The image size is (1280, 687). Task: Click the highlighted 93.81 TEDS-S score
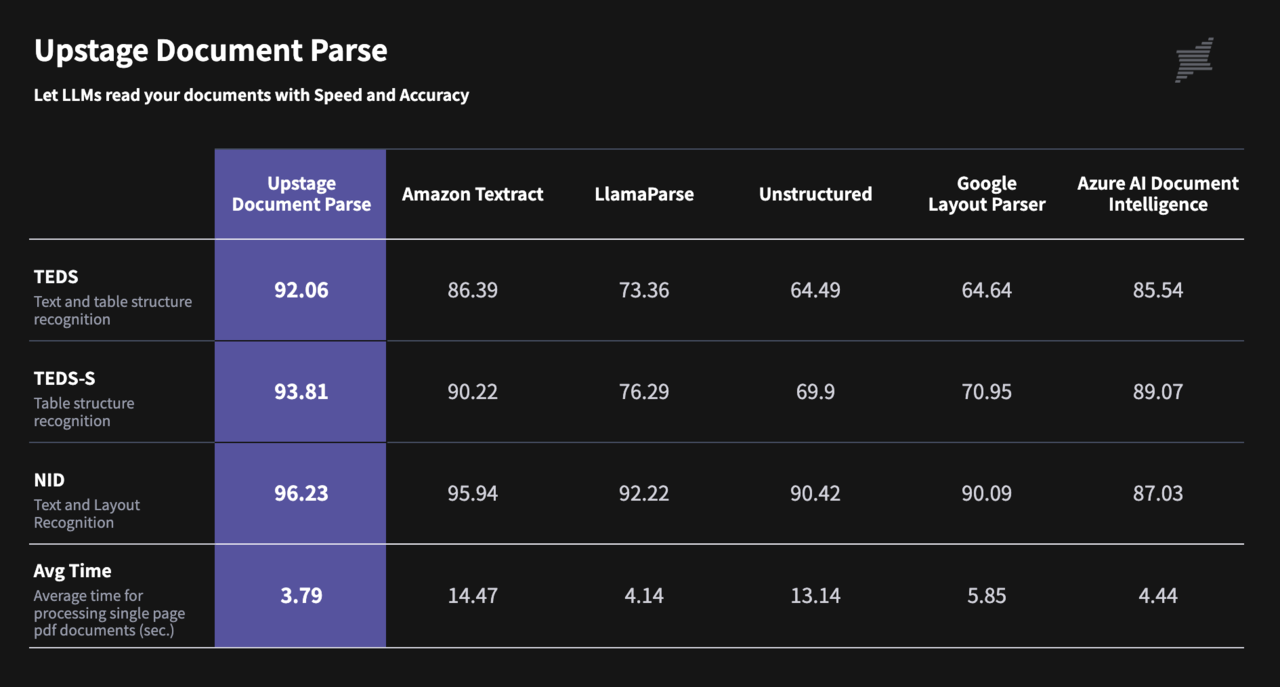(301, 392)
